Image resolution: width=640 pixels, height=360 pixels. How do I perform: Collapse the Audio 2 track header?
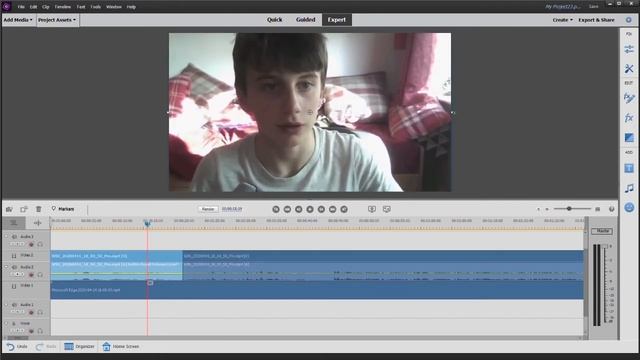tap(6, 267)
